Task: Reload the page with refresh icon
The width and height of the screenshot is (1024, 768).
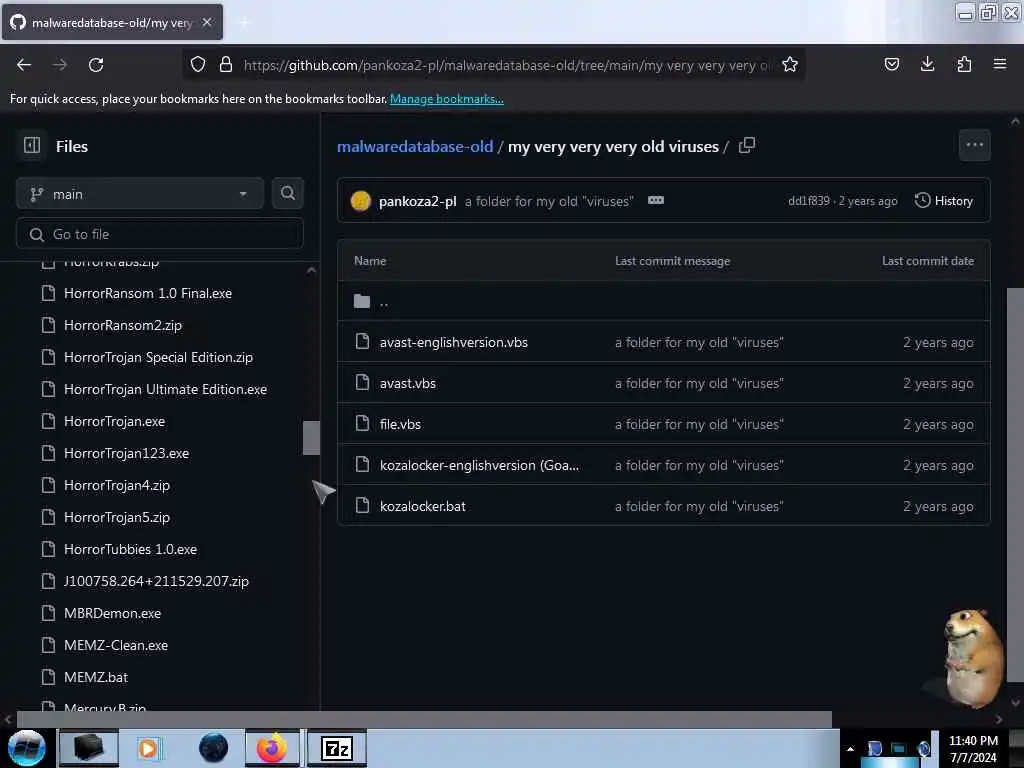Action: [96, 65]
